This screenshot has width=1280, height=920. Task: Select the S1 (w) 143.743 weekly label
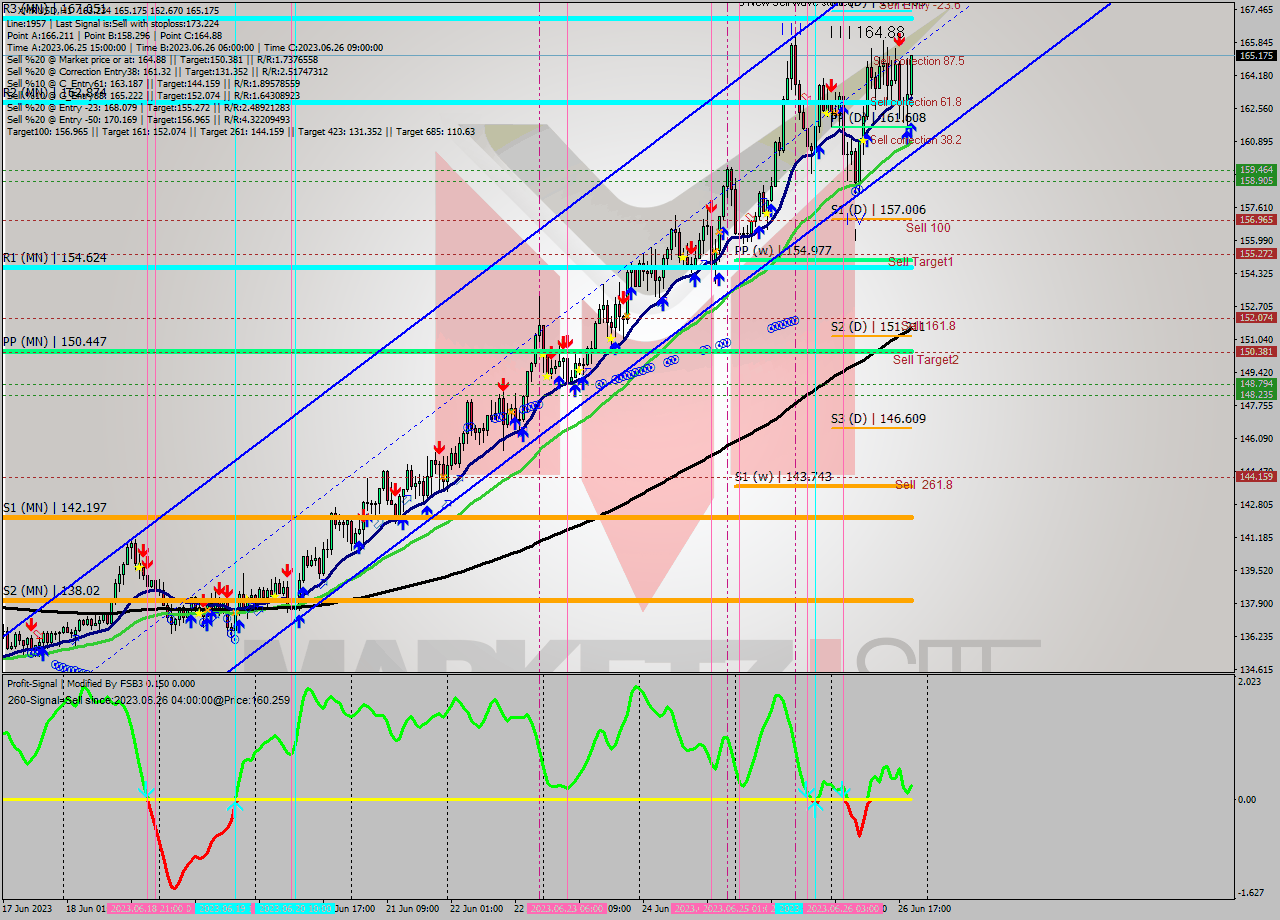pos(783,476)
